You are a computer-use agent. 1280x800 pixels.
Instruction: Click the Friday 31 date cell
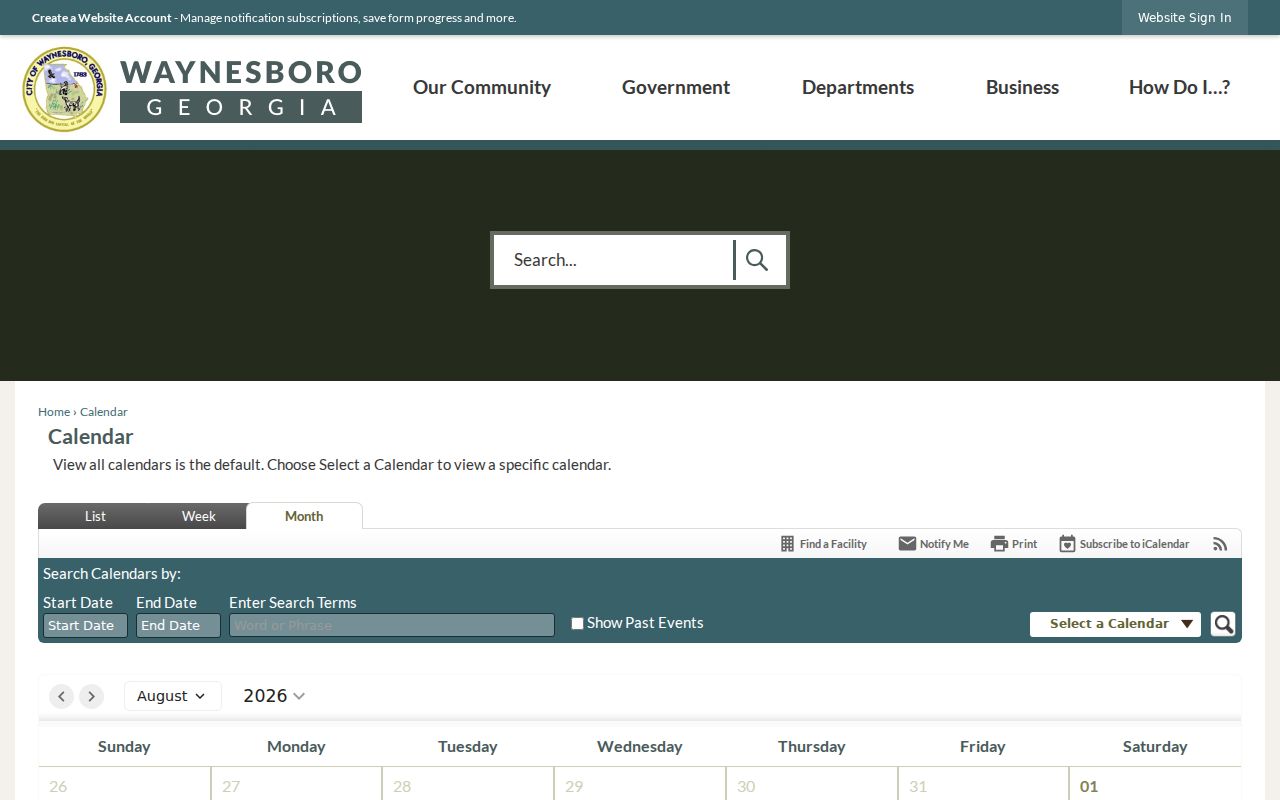[983, 785]
